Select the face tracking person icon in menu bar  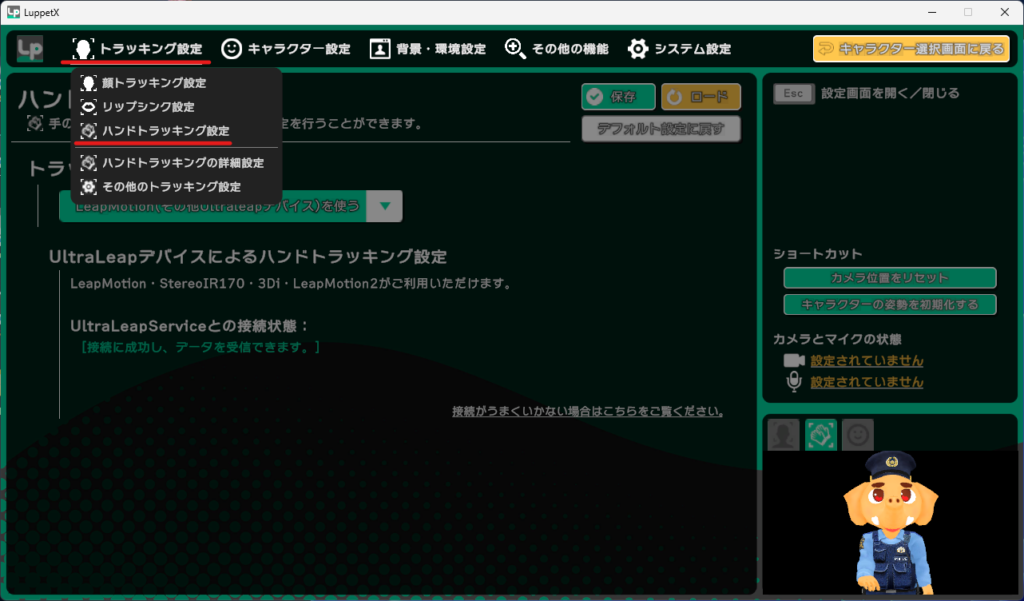coord(84,47)
